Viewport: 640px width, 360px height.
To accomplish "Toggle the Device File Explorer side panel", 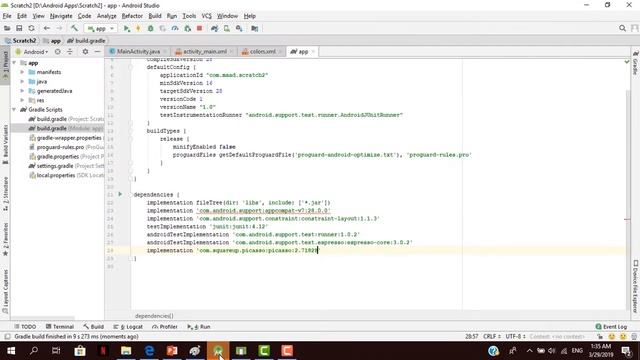I will point(636,287).
